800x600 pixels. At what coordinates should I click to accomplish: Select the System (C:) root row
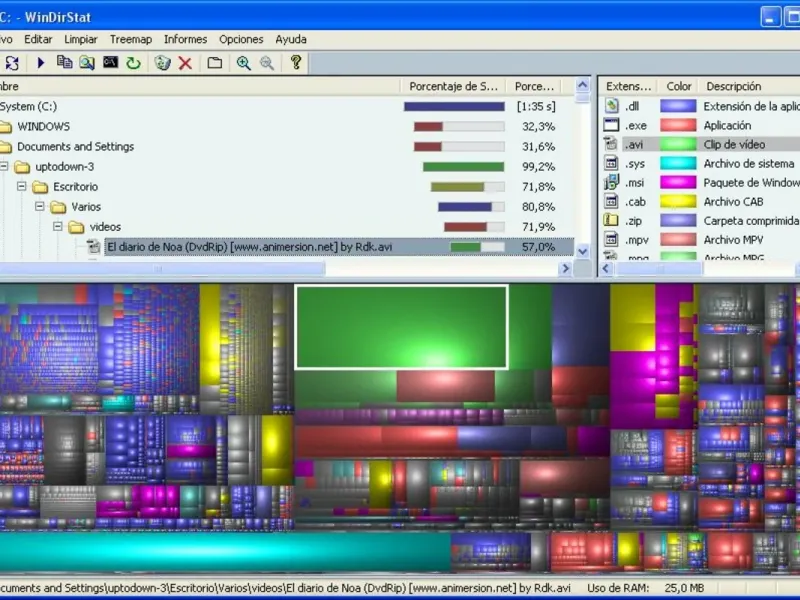pos(29,107)
